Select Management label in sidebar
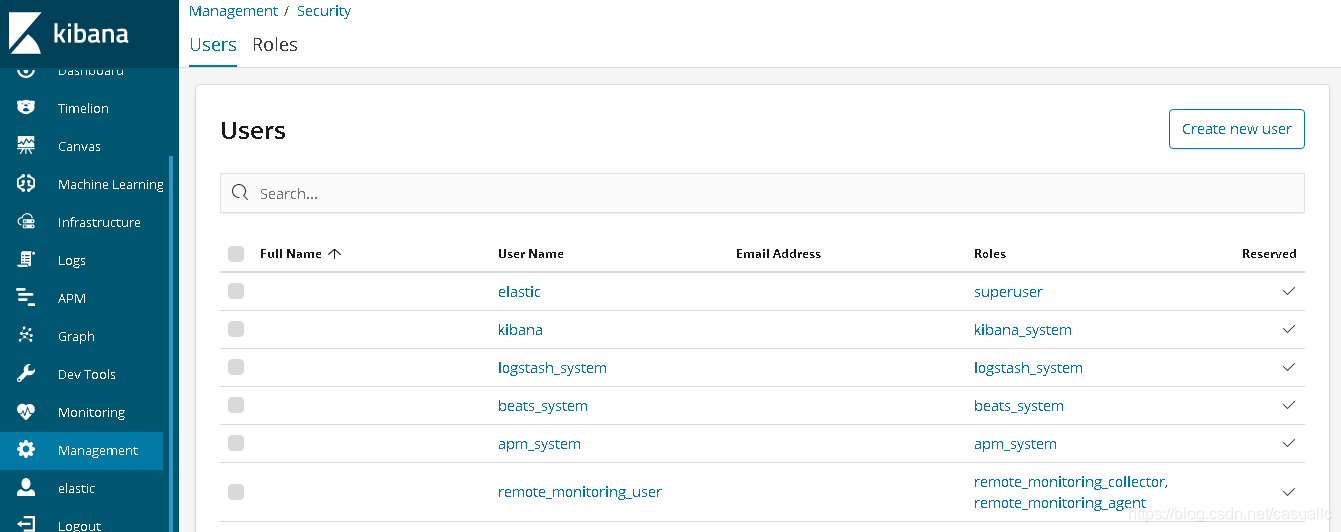Viewport: 1341px width, 532px height. [98, 450]
